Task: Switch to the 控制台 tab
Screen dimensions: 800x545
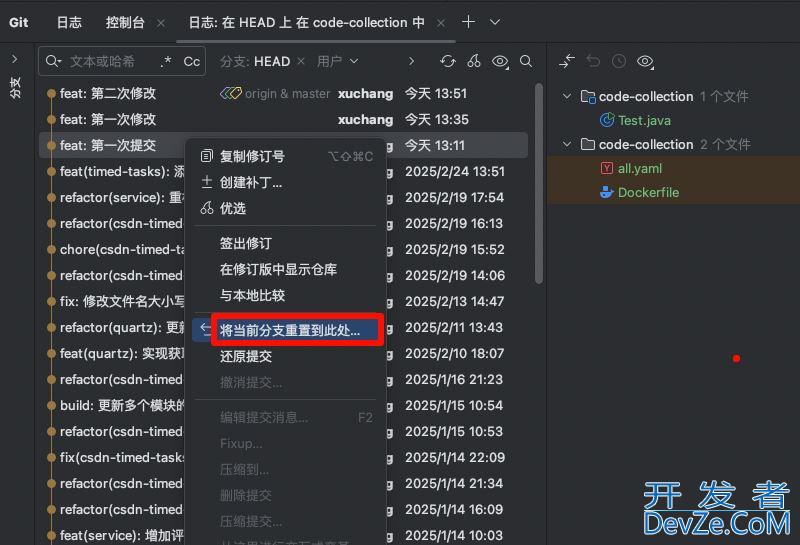Action: pyautogui.click(x=125, y=22)
